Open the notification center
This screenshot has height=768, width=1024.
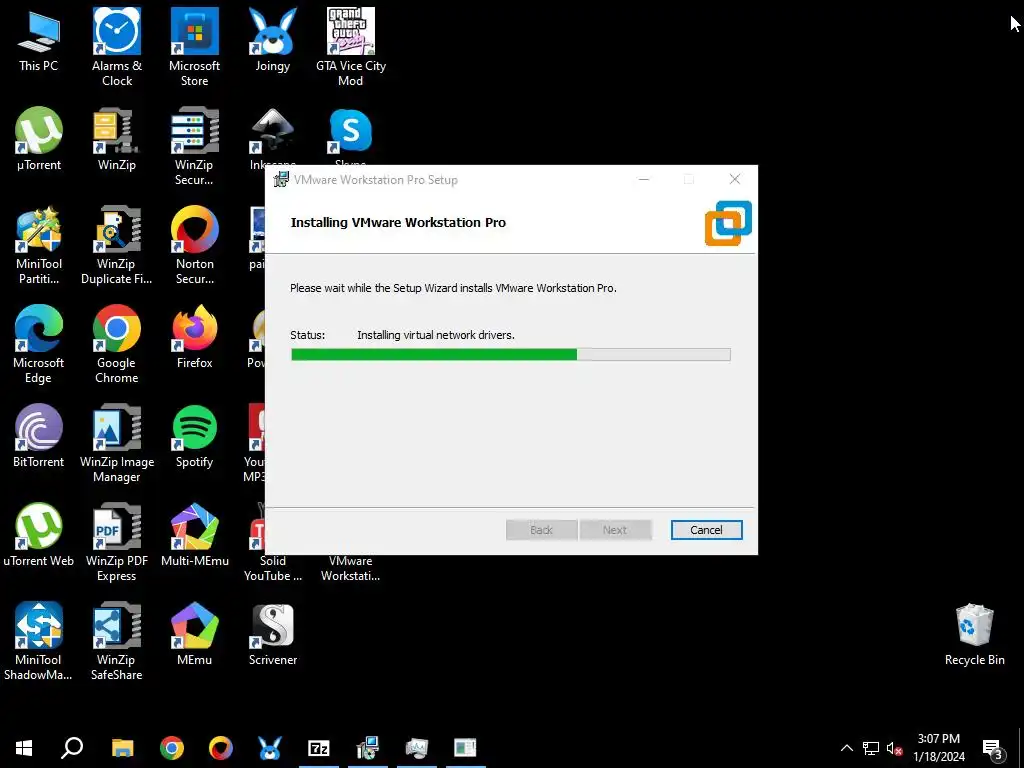coord(993,748)
